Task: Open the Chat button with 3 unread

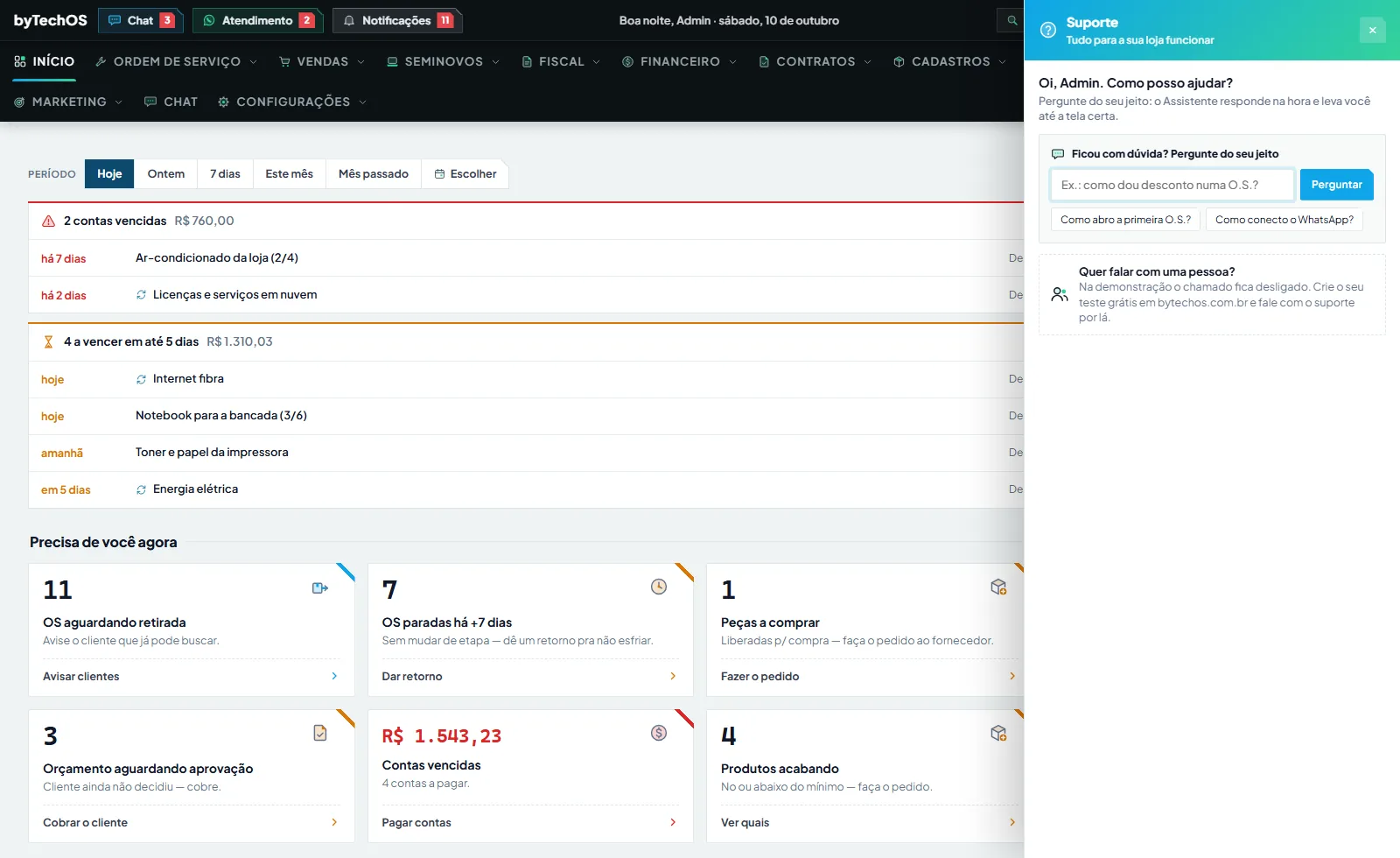Action: [x=141, y=20]
